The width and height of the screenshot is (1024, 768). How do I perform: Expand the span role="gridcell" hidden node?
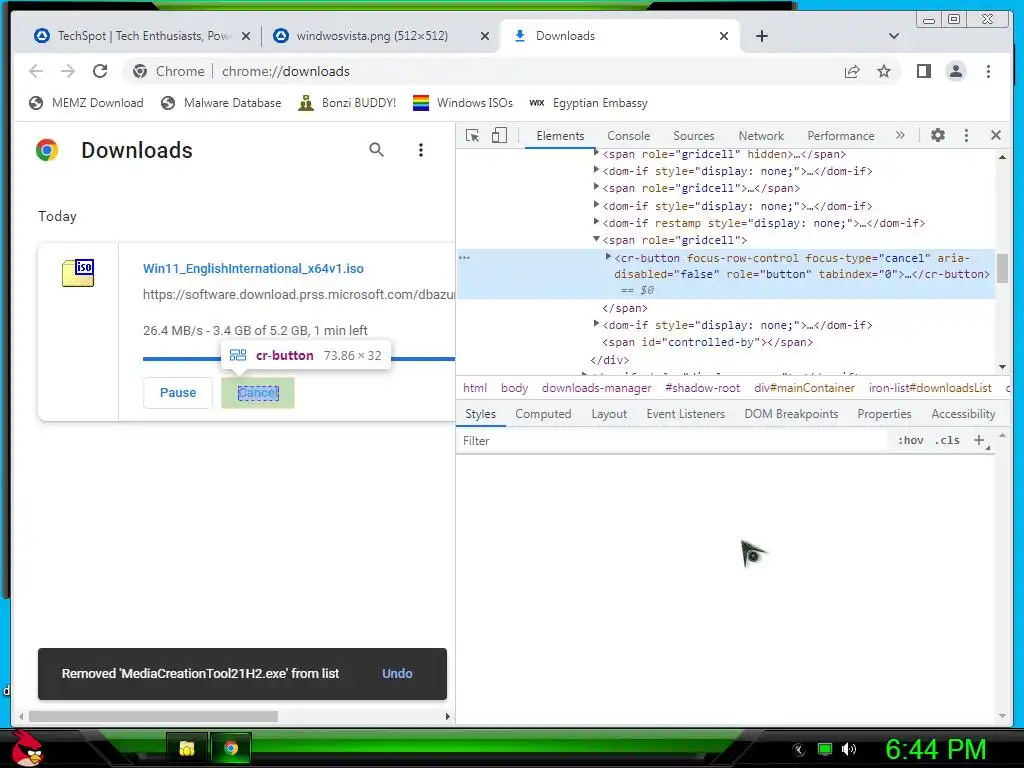596,153
